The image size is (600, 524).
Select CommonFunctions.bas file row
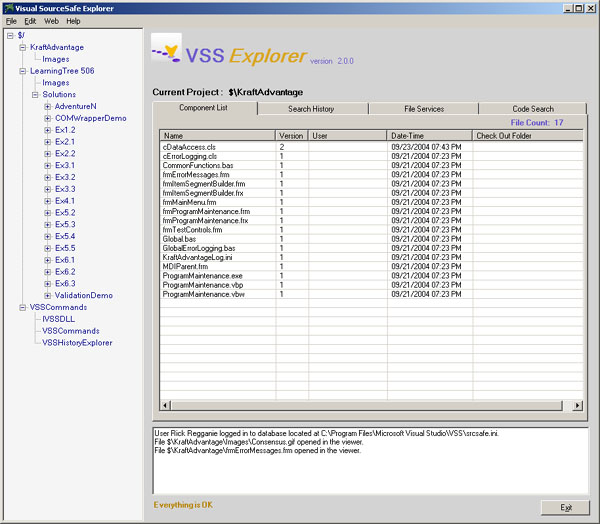pyautogui.click(x=371, y=165)
